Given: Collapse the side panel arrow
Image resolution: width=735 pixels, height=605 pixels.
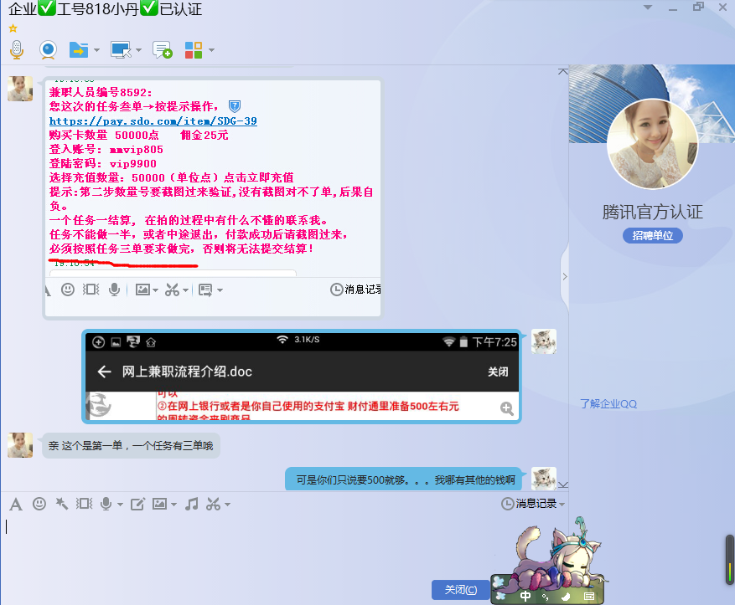Looking at the screenshot, I should (x=565, y=276).
